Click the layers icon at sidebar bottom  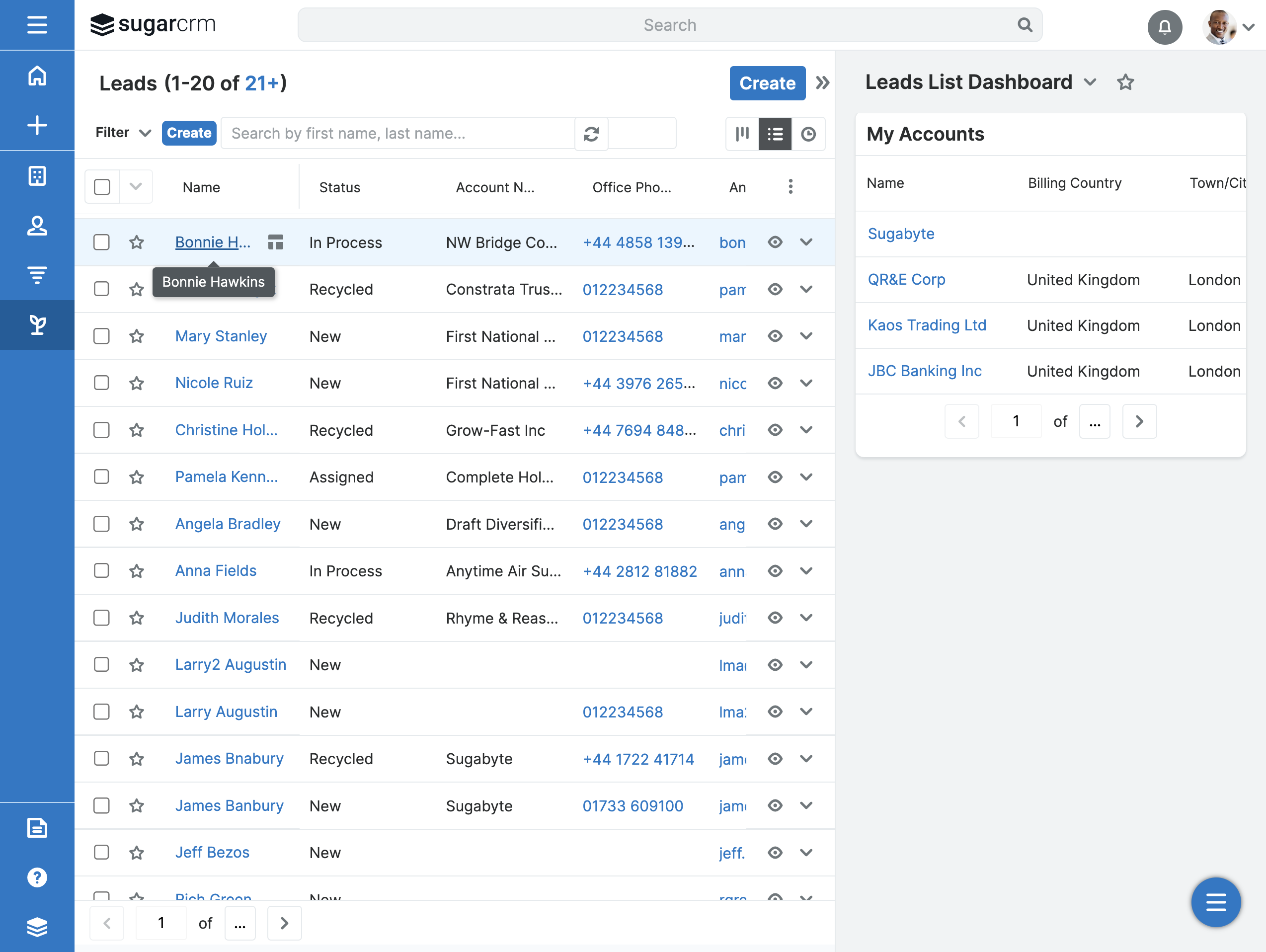37,927
